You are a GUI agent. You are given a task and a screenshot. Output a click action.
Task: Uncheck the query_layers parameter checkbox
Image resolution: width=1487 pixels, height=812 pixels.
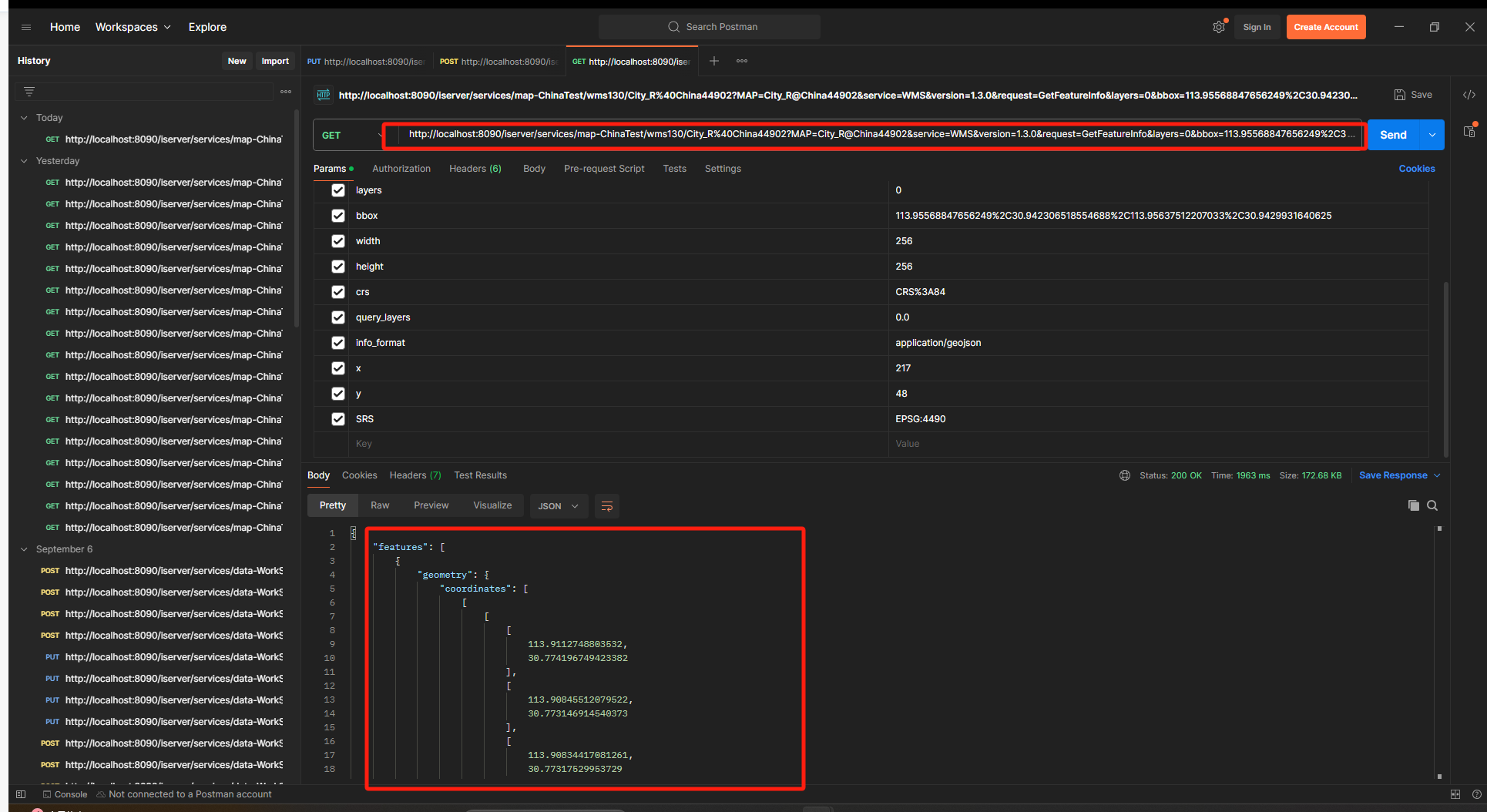pos(338,317)
